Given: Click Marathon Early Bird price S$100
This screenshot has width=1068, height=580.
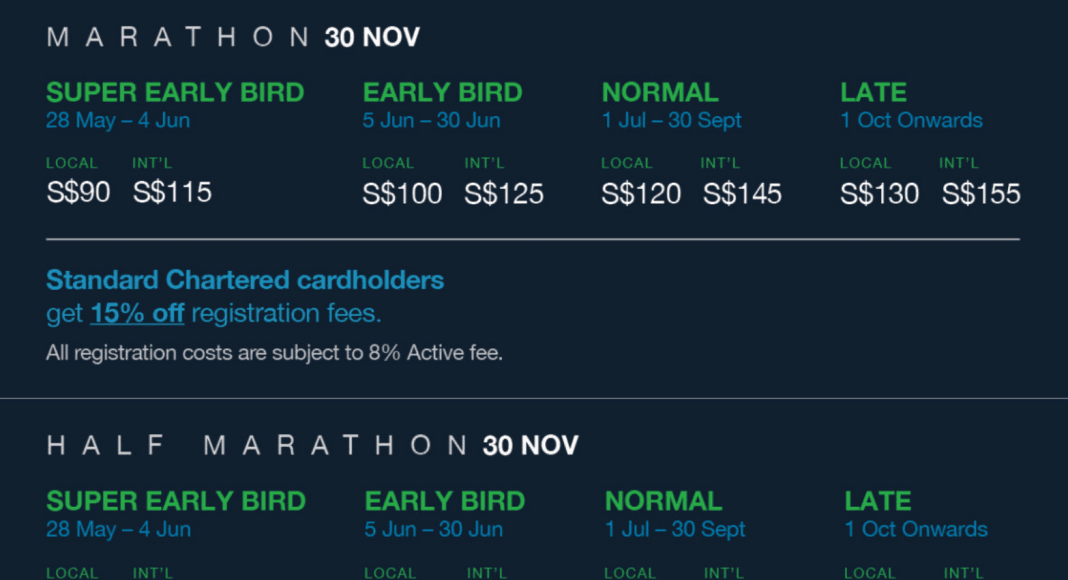Looking at the screenshot, I should coord(403,194).
